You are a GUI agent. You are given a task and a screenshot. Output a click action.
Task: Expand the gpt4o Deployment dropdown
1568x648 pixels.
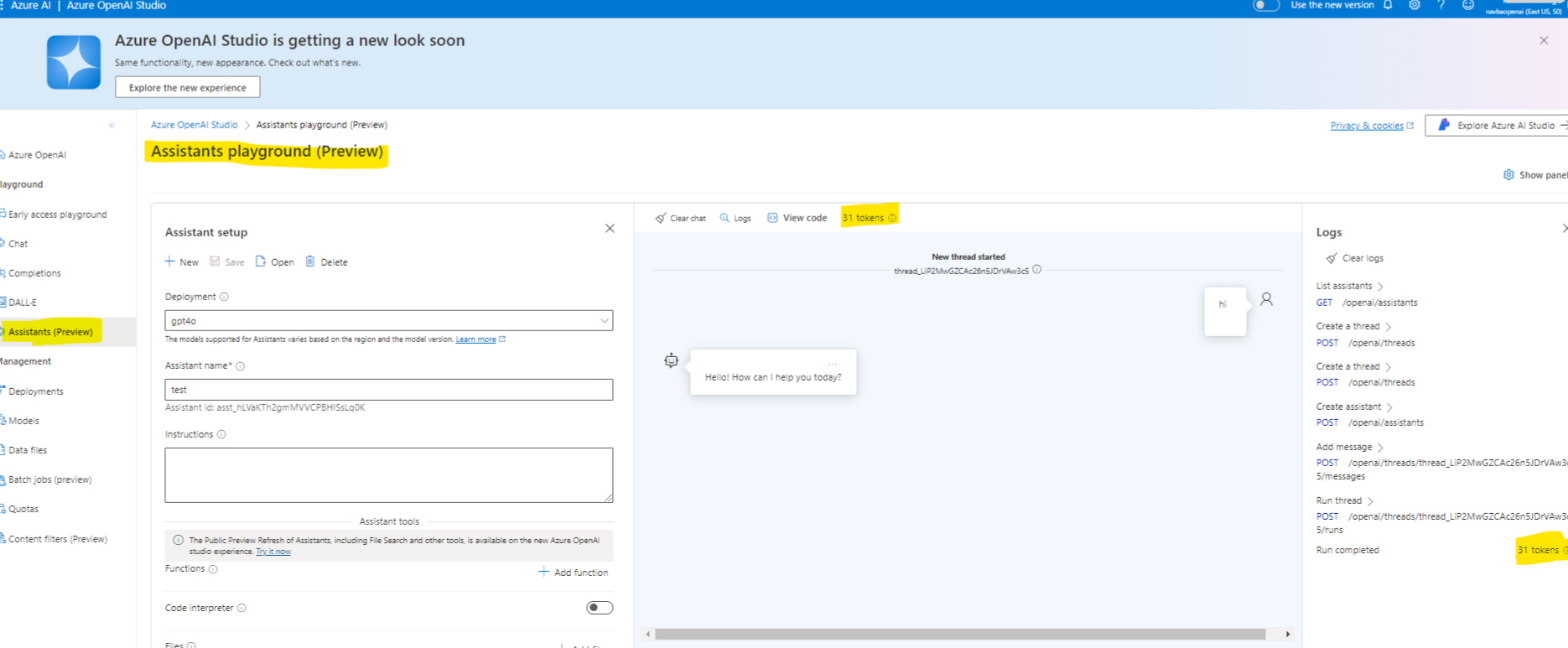point(388,320)
